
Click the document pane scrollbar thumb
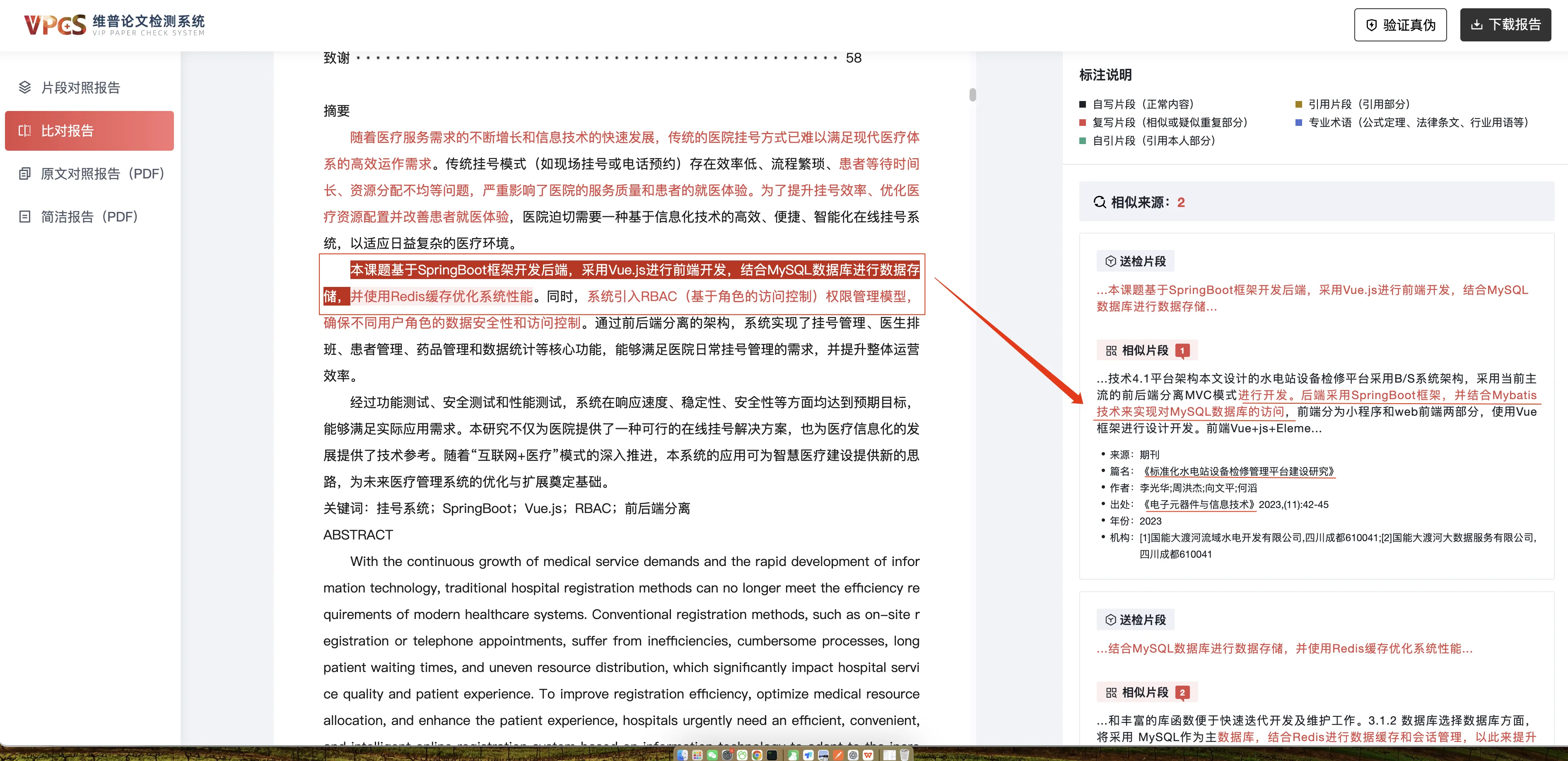(973, 95)
